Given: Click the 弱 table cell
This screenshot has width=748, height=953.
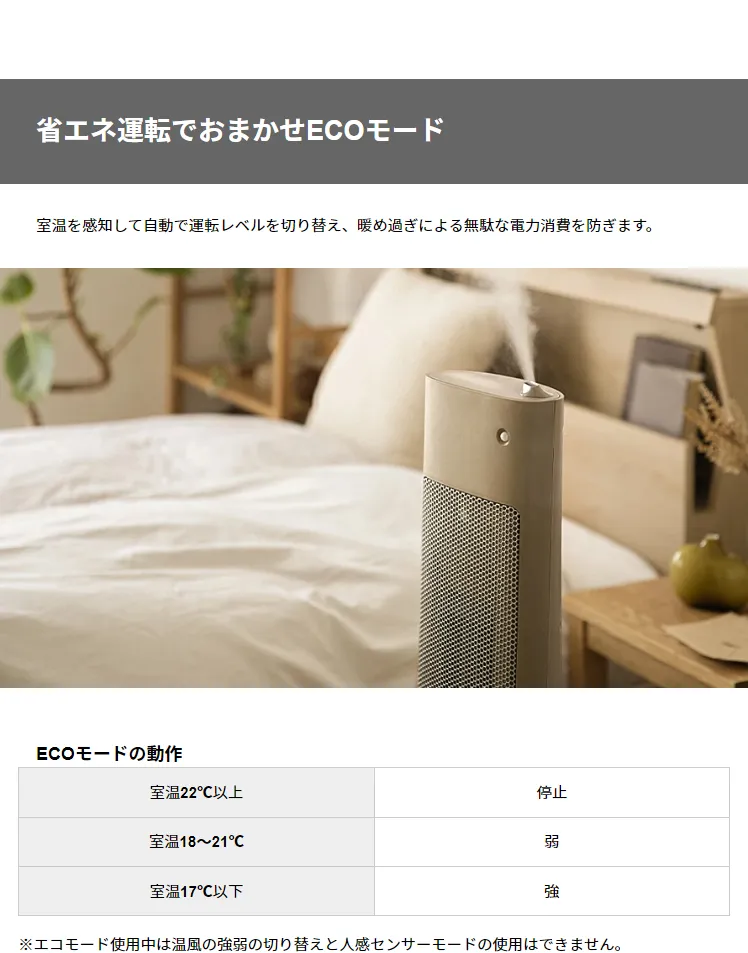Looking at the screenshot, I should tap(552, 842).
